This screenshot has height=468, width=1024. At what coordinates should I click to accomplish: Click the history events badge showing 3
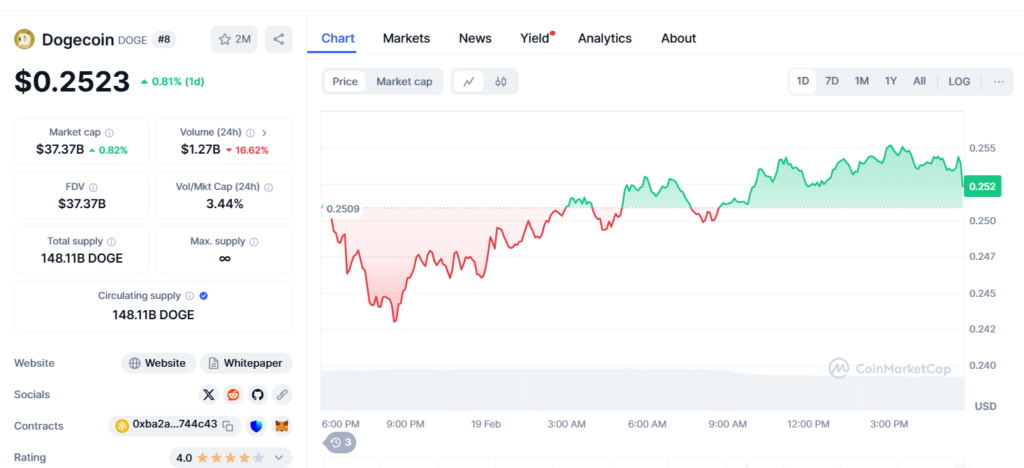coord(340,443)
